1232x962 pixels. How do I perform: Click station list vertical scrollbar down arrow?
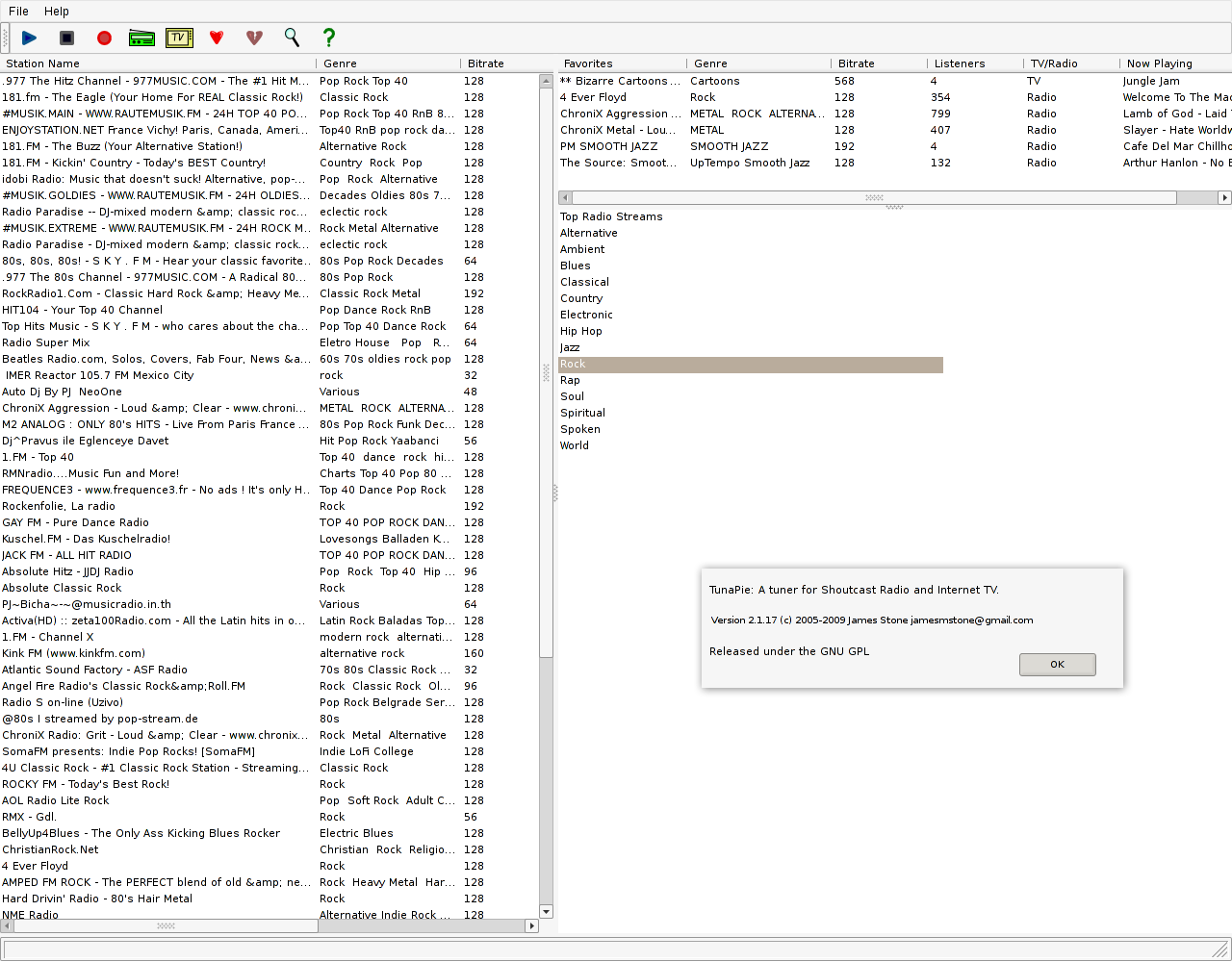[x=546, y=911]
